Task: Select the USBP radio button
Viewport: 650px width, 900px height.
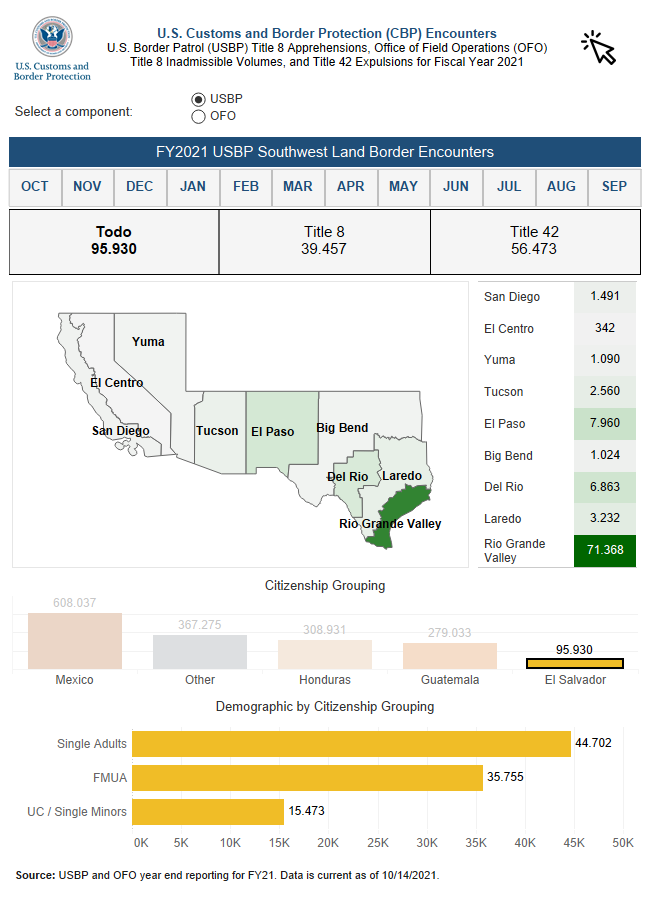Action: pos(198,99)
